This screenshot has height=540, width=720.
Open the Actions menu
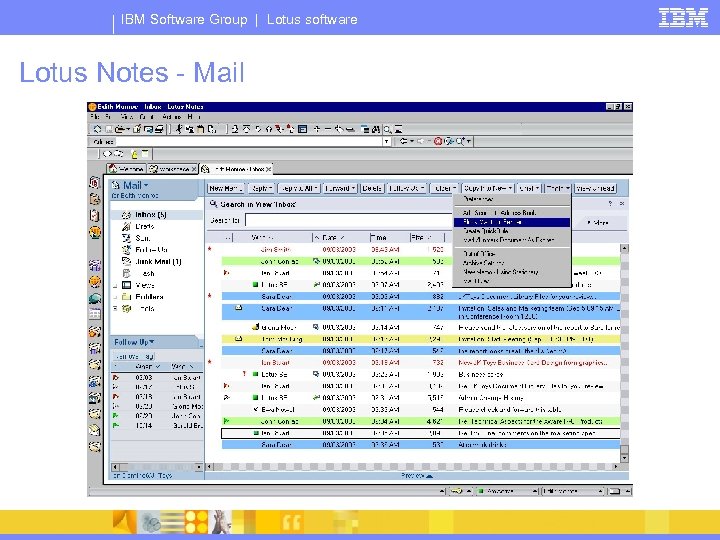(x=171, y=117)
